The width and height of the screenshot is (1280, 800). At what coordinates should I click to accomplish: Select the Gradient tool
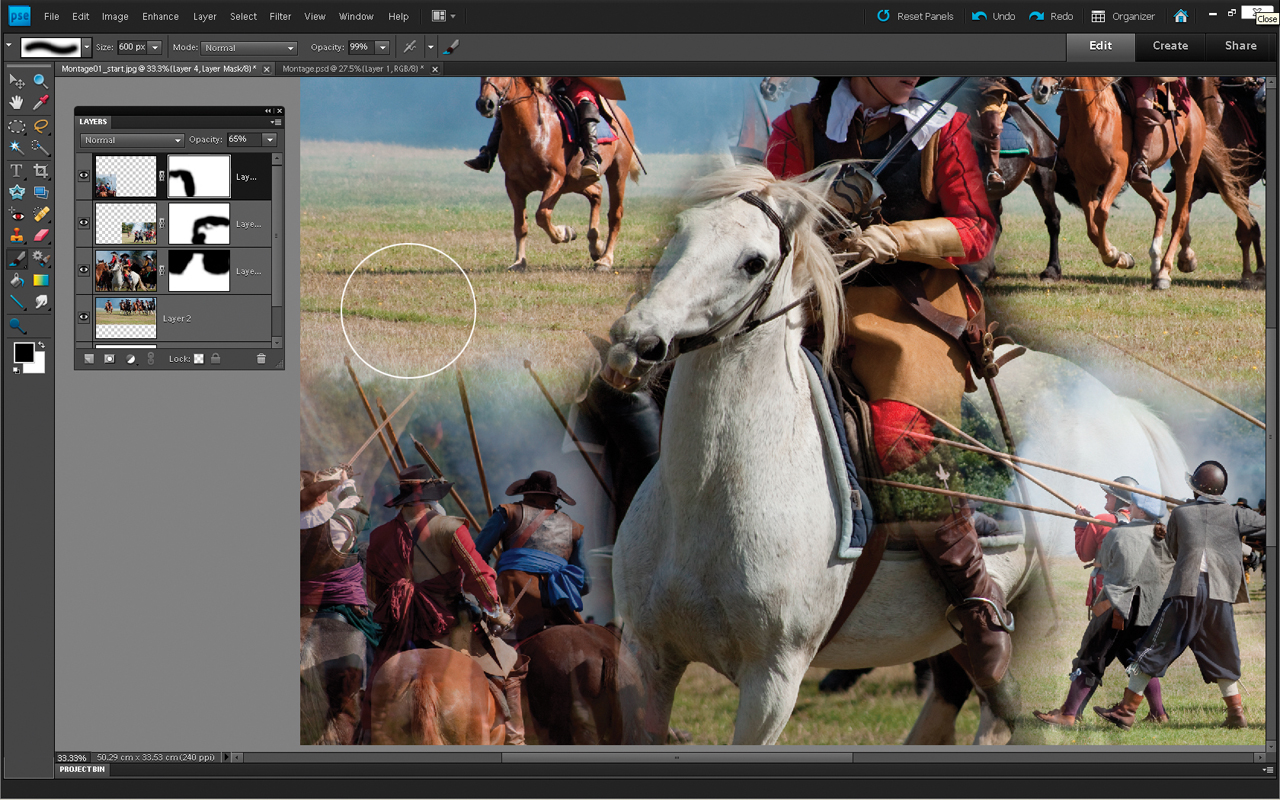point(41,280)
